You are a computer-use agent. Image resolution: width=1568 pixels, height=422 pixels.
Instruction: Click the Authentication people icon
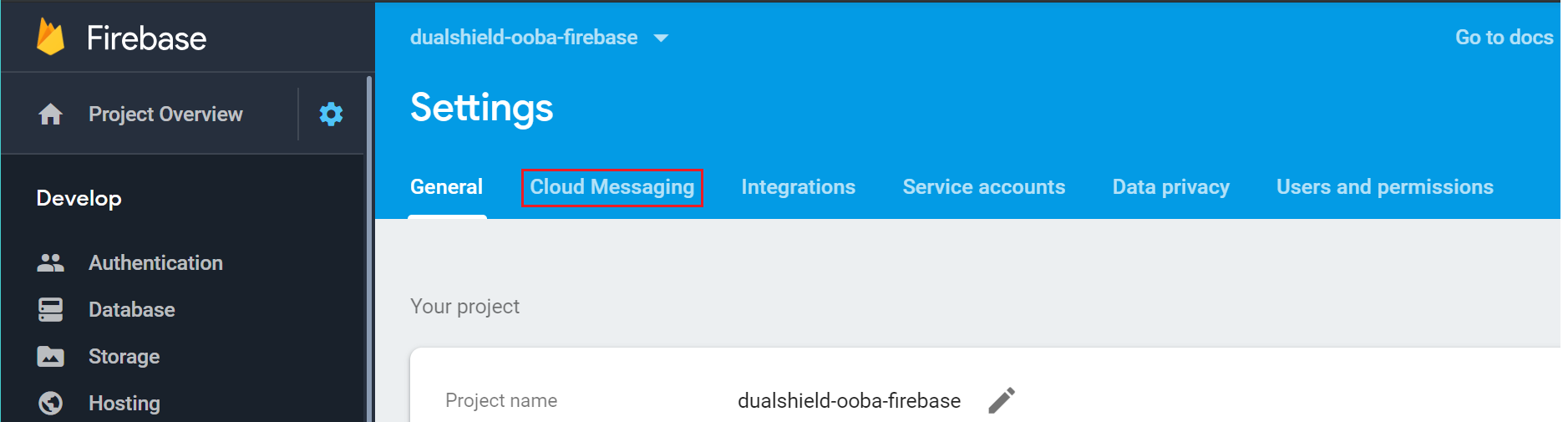click(x=50, y=263)
